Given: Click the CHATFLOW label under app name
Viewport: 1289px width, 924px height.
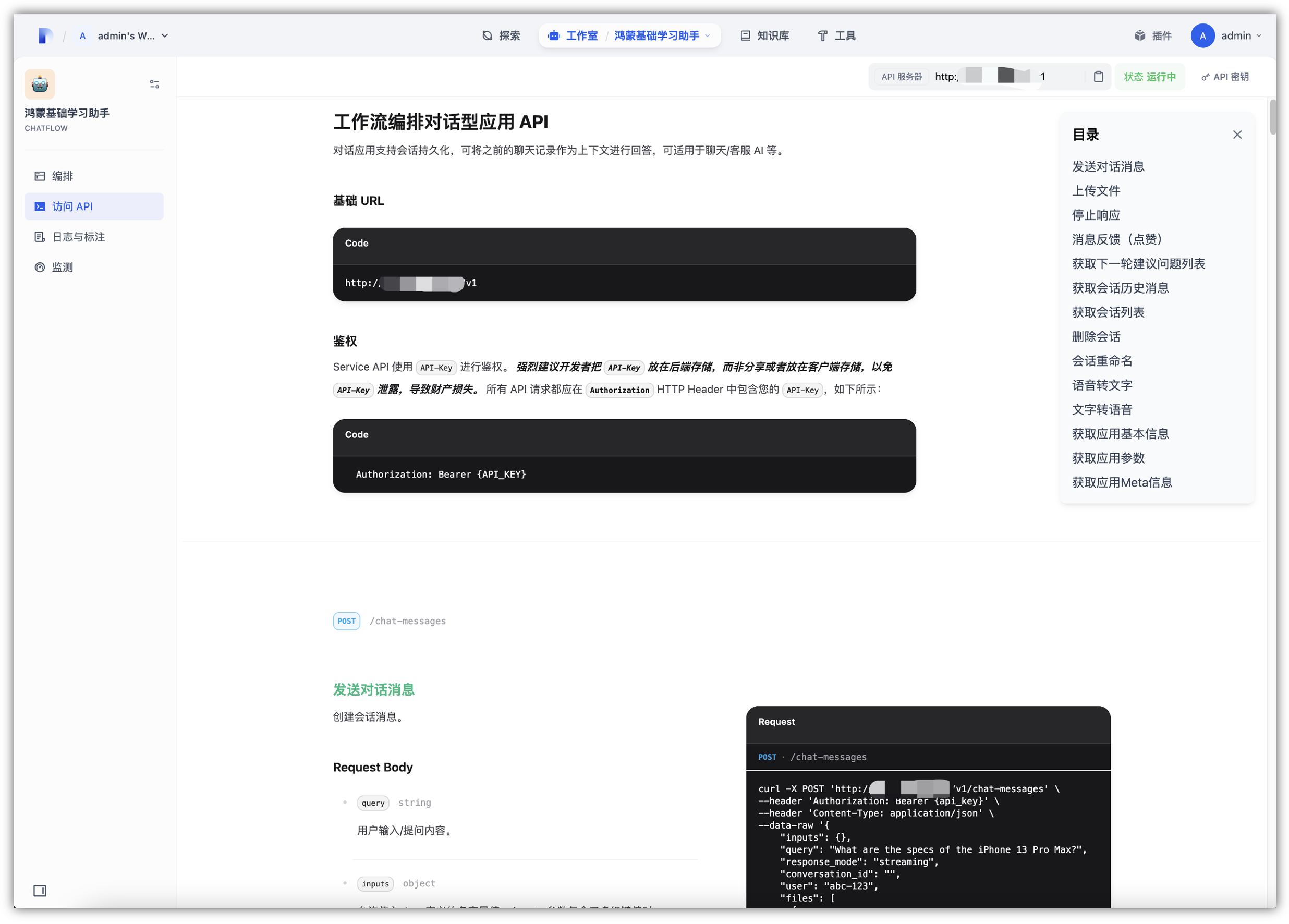Looking at the screenshot, I should click(46, 128).
